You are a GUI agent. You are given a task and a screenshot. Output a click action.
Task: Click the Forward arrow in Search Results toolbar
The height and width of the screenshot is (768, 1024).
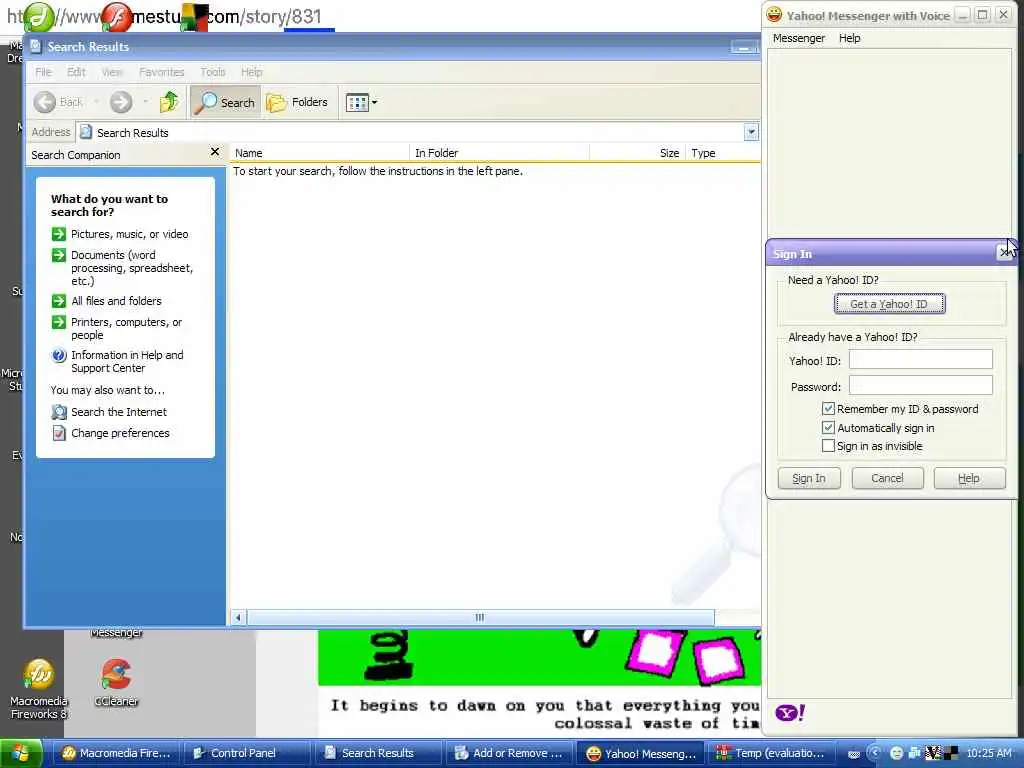[121, 102]
